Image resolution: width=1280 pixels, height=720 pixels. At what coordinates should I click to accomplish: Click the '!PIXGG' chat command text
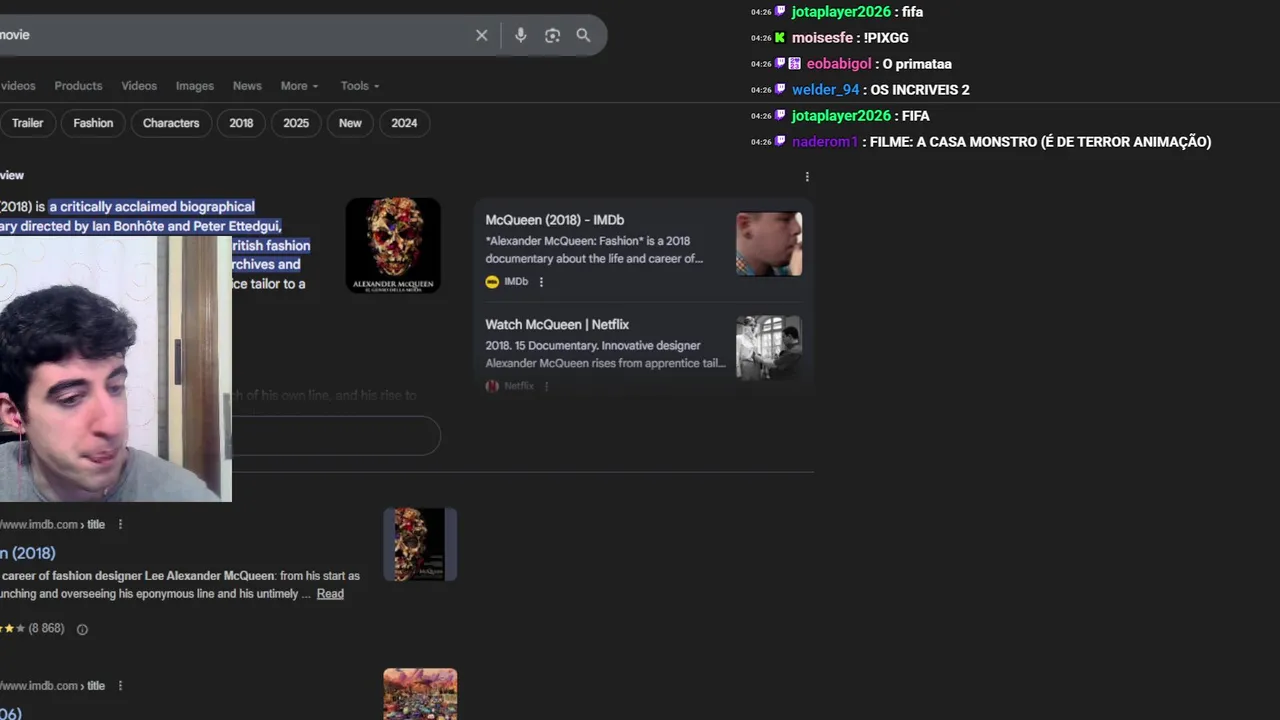[x=886, y=38]
